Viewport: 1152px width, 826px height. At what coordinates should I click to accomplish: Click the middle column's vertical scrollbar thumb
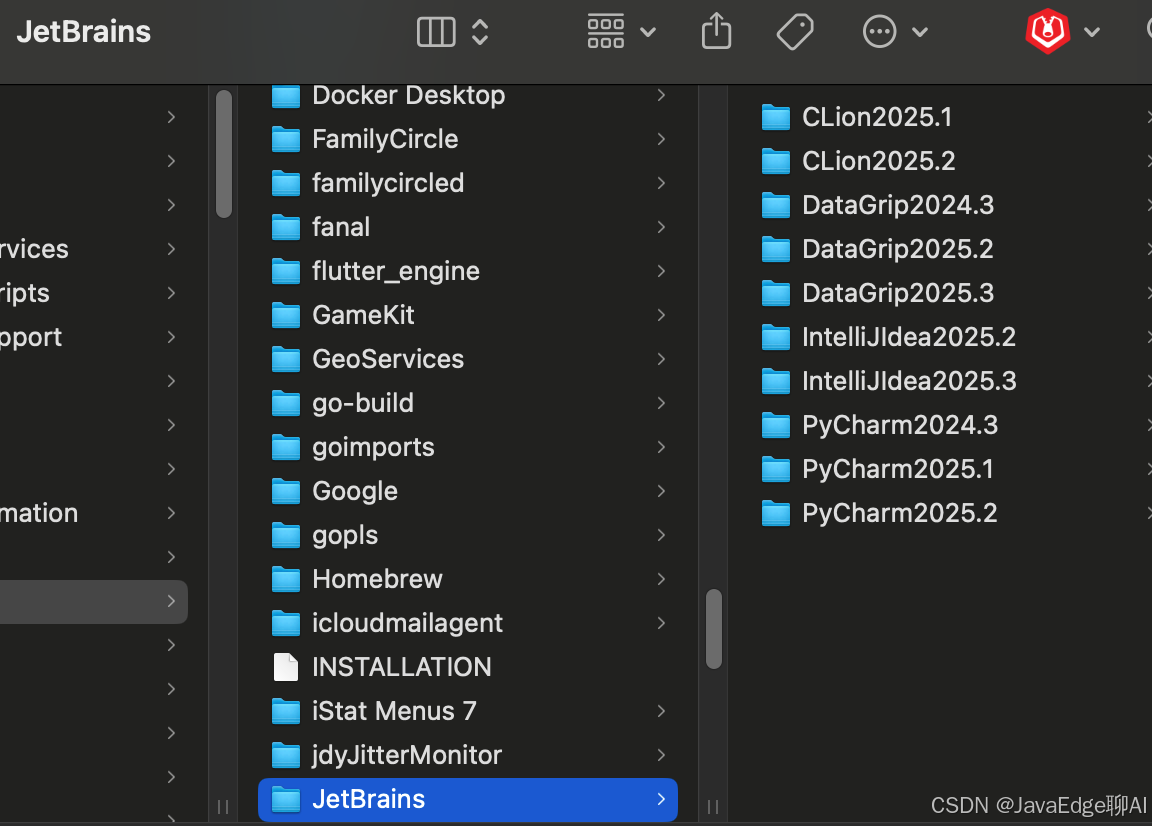tap(713, 629)
